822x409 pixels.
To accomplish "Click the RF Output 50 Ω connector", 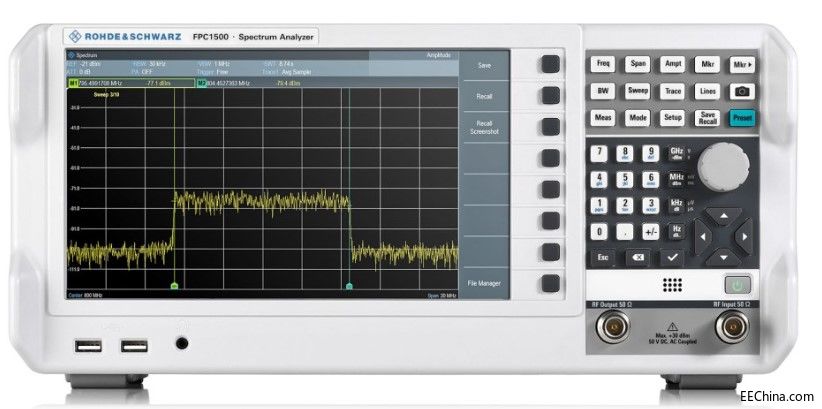I will coord(613,328).
